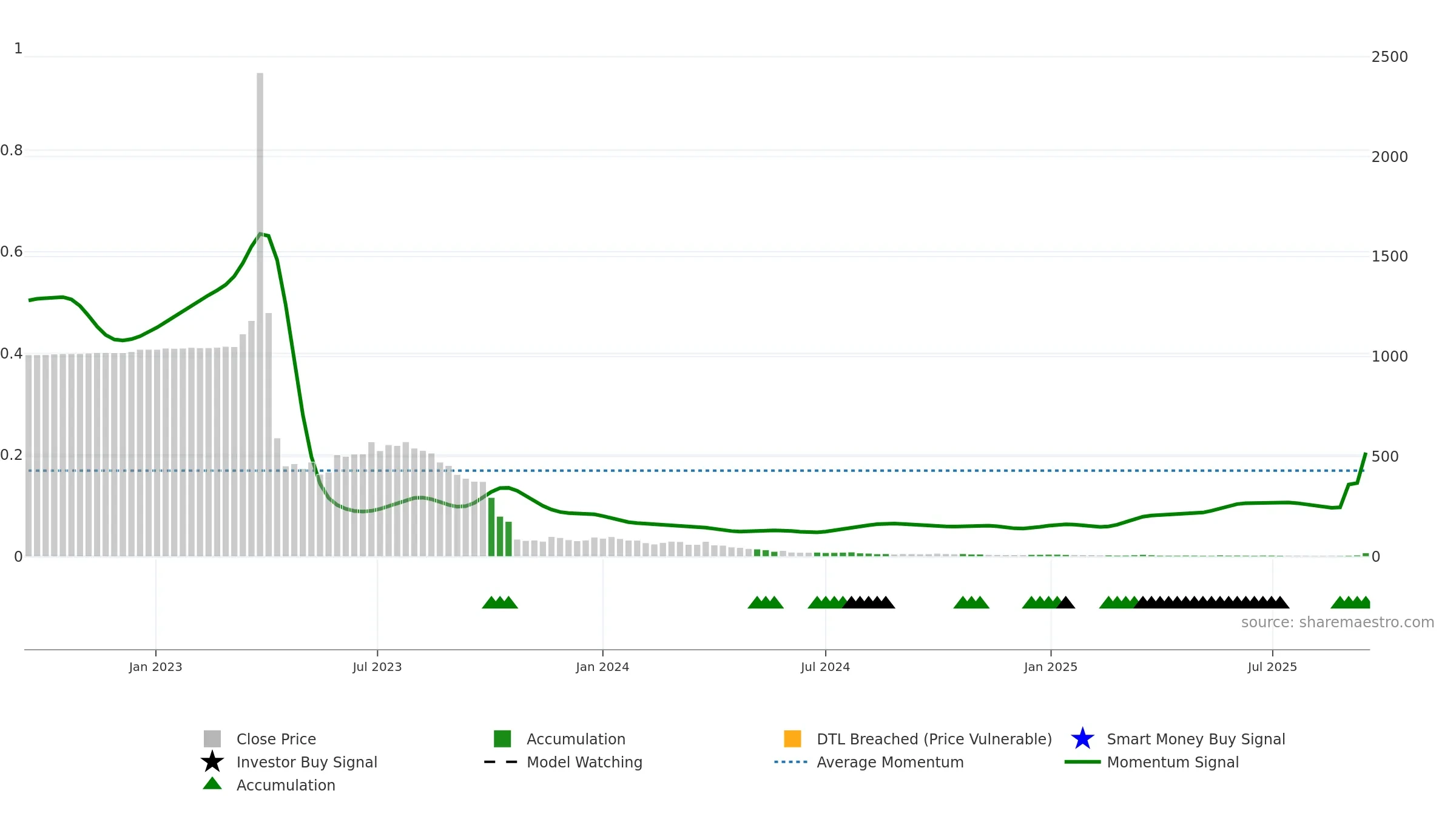Image resolution: width=1456 pixels, height=819 pixels.
Task: Click the 500 right axis value
Action: [1385, 456]
